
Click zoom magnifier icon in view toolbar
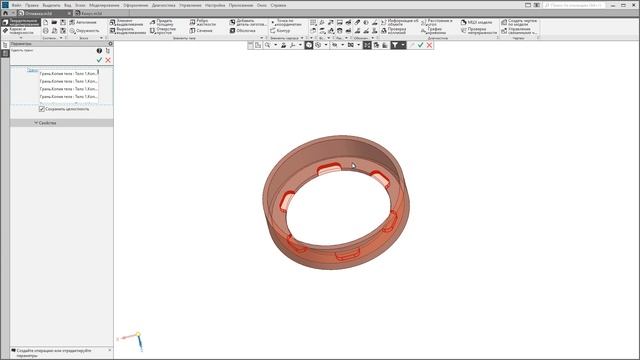pos(267,45)
